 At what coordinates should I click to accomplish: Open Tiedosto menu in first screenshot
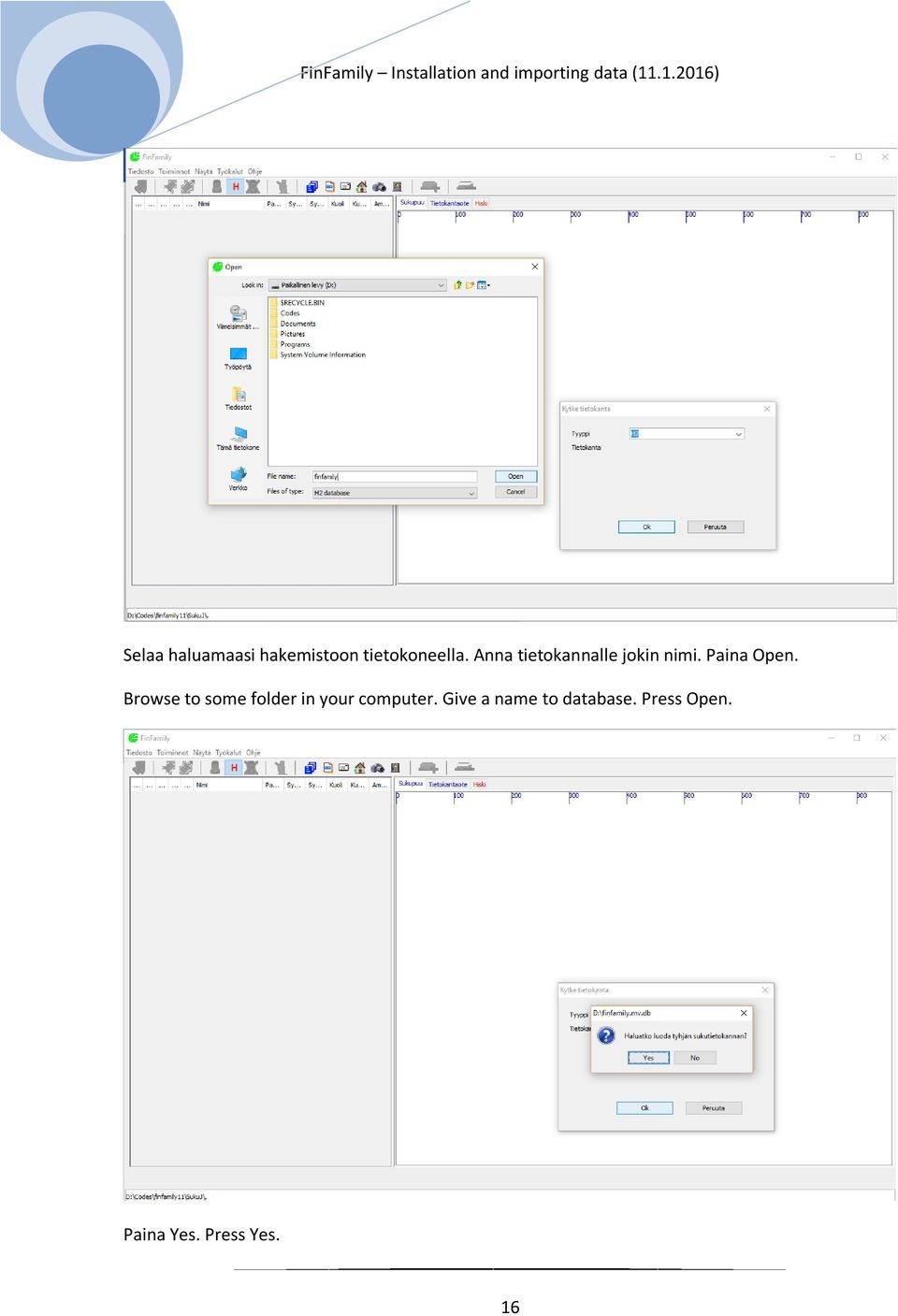point(140,172)
